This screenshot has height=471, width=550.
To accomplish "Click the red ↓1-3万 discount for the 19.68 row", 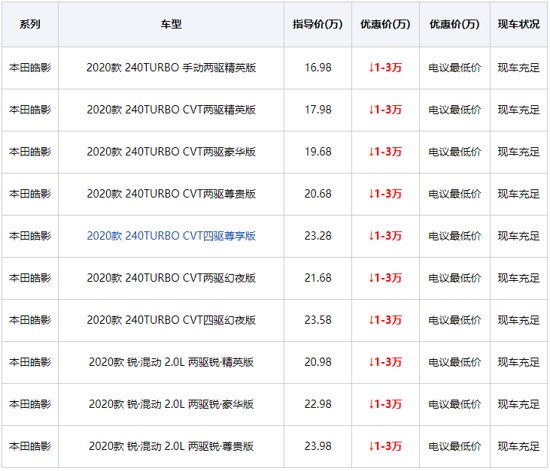I will 385,152.
